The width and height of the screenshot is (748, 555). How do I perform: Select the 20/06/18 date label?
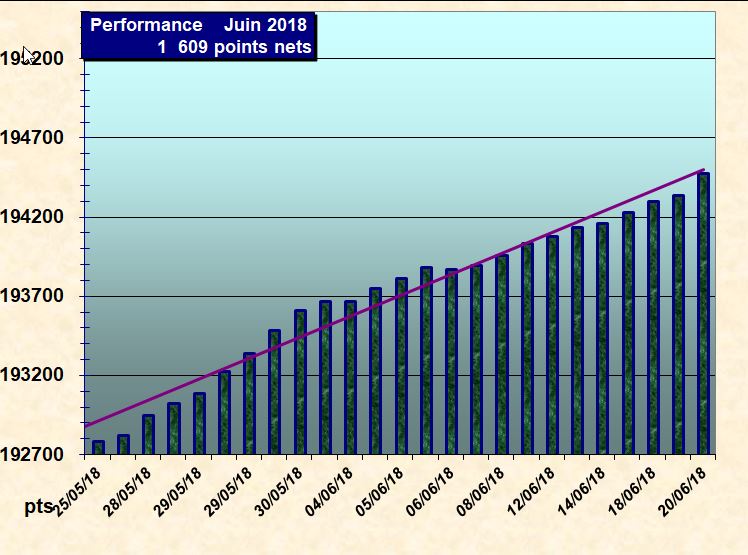point(682,489)
